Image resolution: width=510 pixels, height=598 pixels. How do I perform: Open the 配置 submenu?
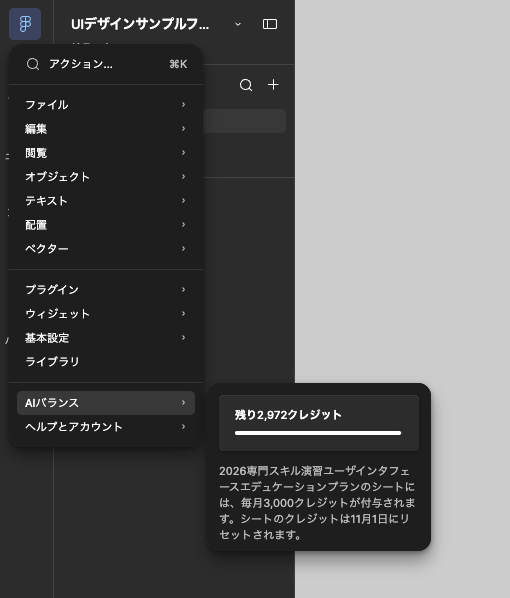point(106,225)
